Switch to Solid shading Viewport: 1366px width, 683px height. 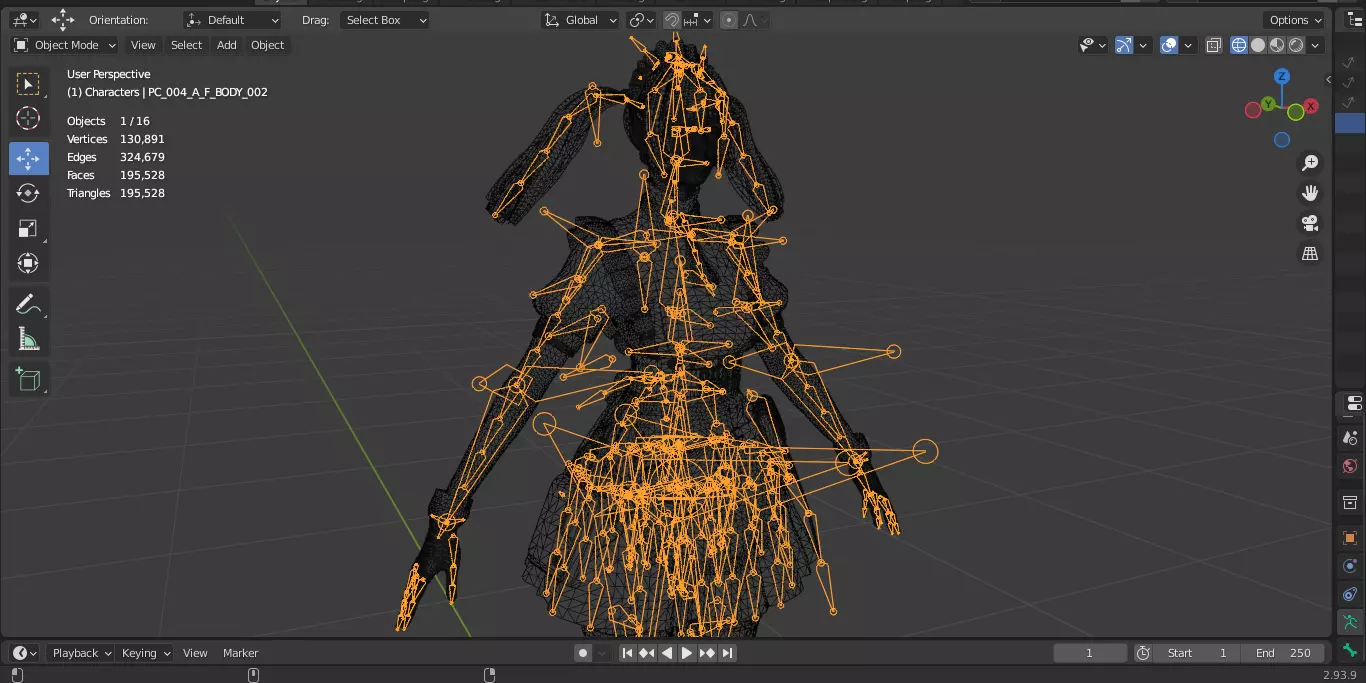click(1258, 45)
